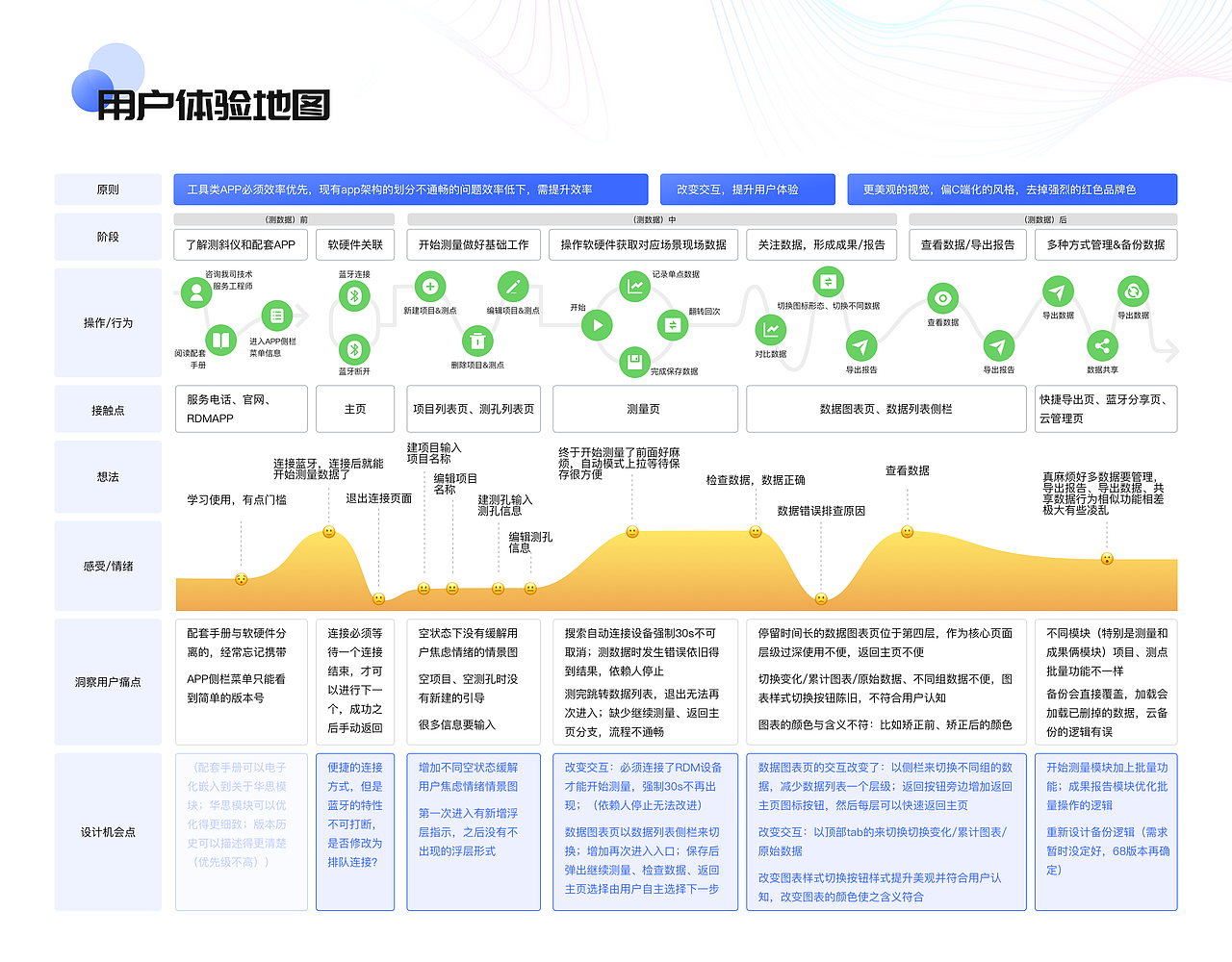The width and height of the screenshot is (1232, 962).
Task: Click the 导出数据 paper plane icon
Action: coord(1058,291)
